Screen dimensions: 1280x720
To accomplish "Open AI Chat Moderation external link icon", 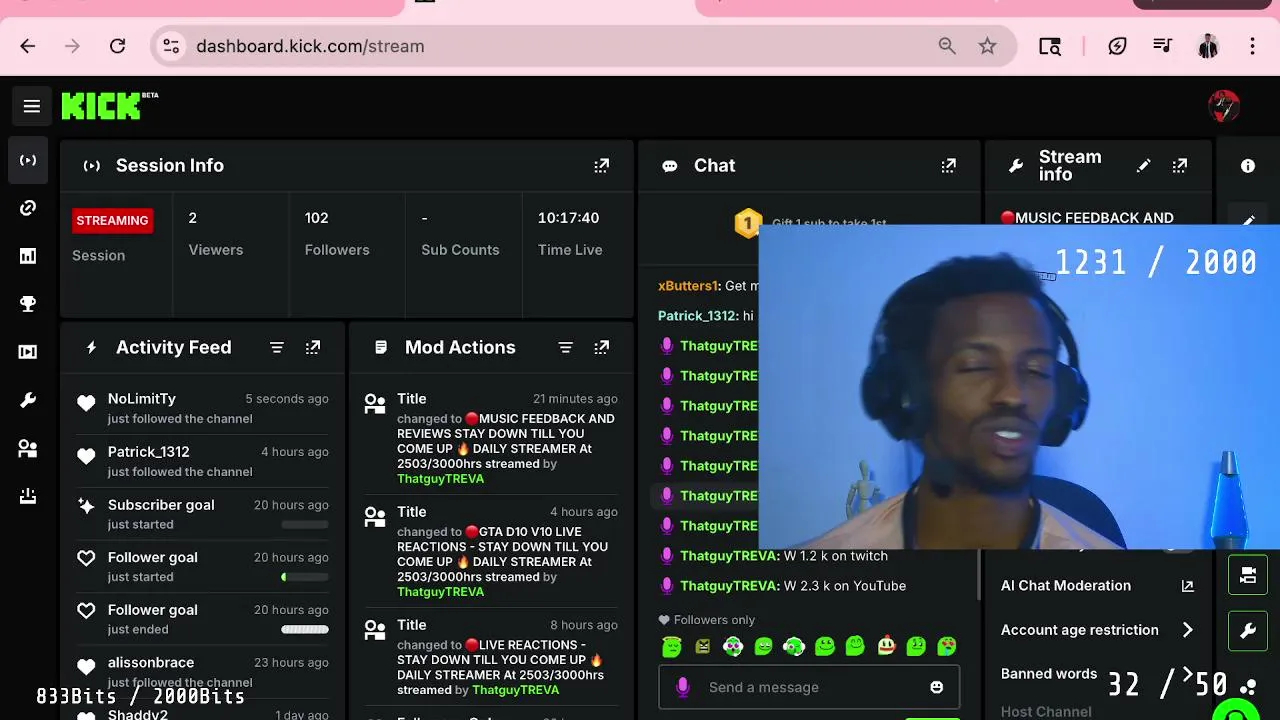I will point(1188,586).
